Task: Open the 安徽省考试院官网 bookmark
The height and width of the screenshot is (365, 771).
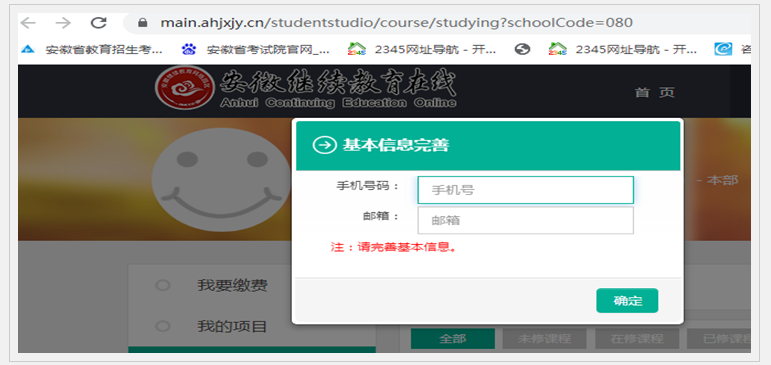Action: click(x=255, y=49)
